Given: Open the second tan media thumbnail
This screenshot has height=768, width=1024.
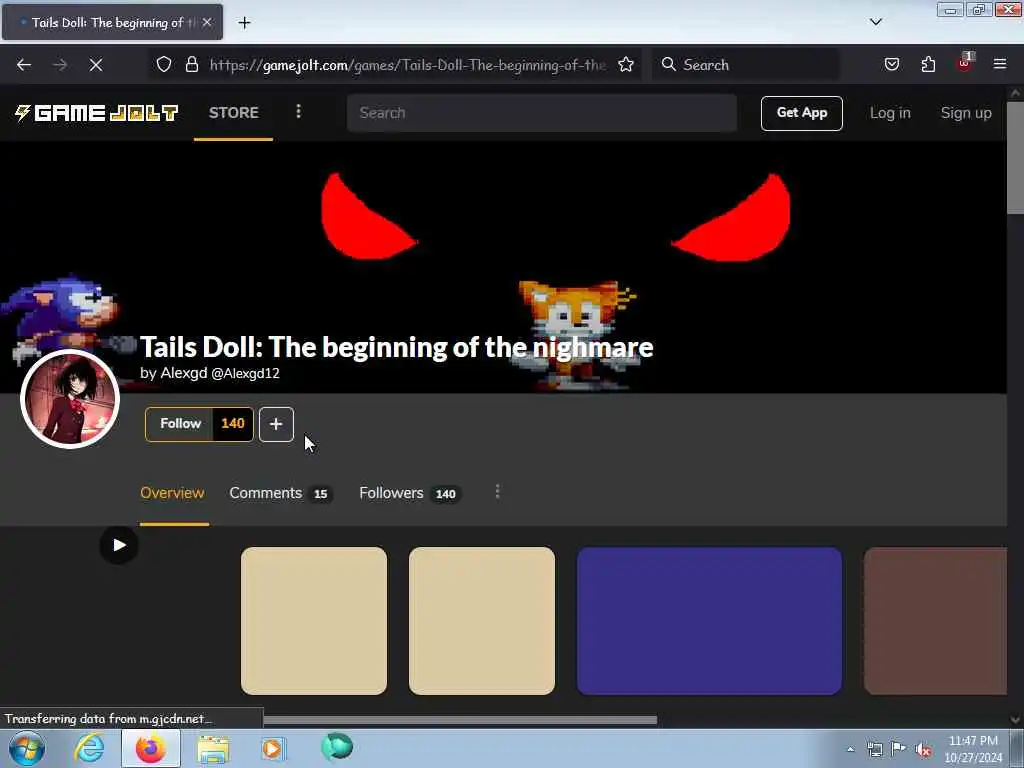Looking at the screenshot, I should coord(482,621).
